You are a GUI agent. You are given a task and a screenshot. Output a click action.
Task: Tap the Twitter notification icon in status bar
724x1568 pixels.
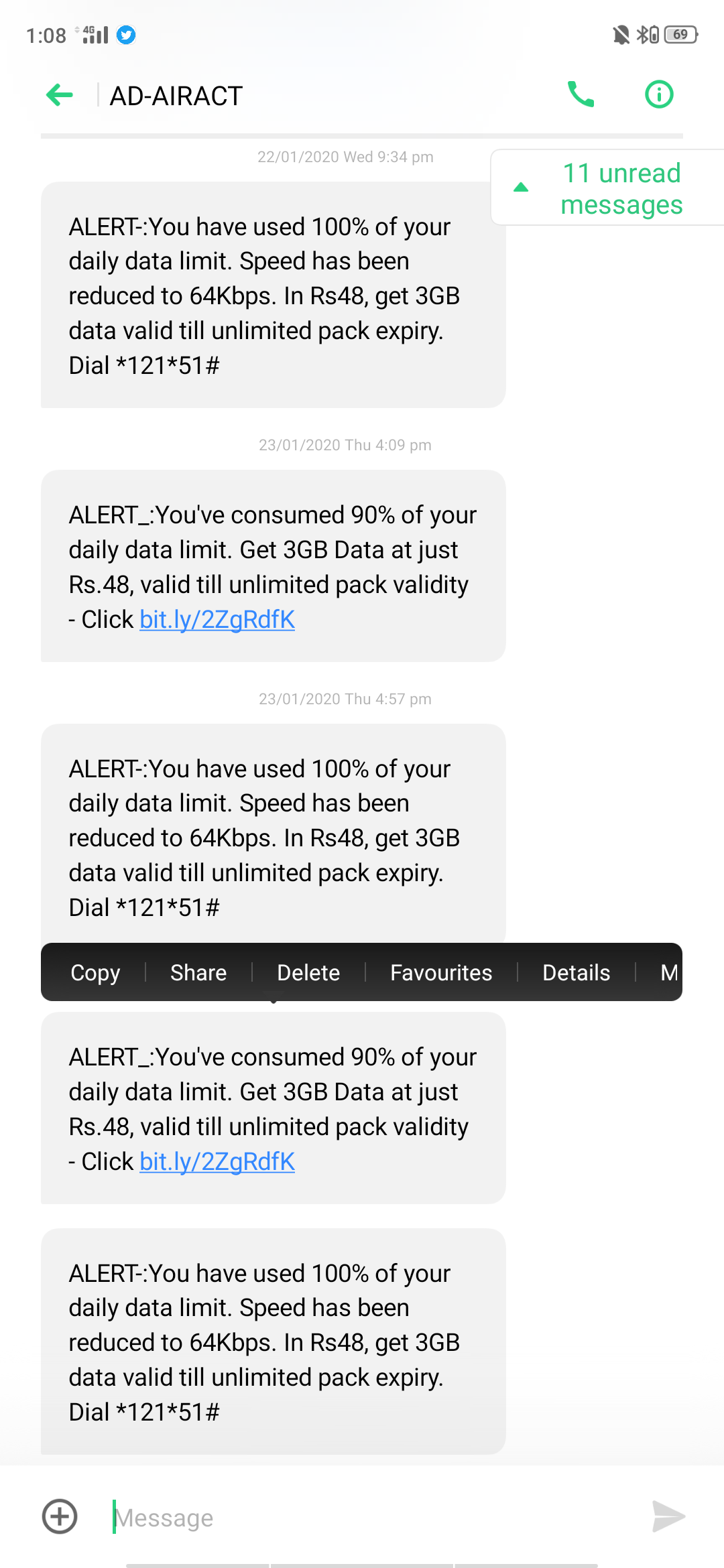coord(126,35)
